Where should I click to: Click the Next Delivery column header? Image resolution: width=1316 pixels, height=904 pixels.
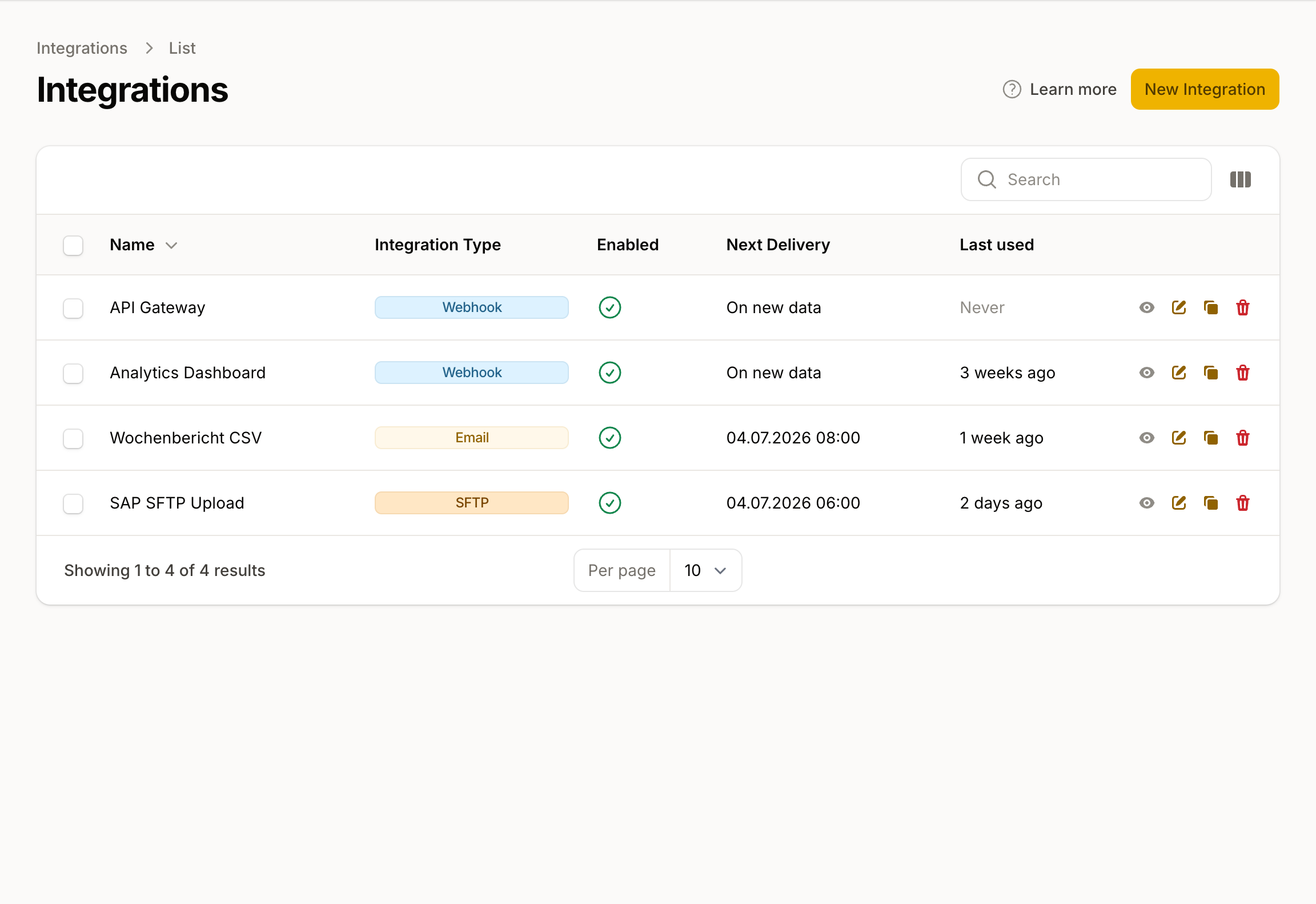[x=778, y=245]
